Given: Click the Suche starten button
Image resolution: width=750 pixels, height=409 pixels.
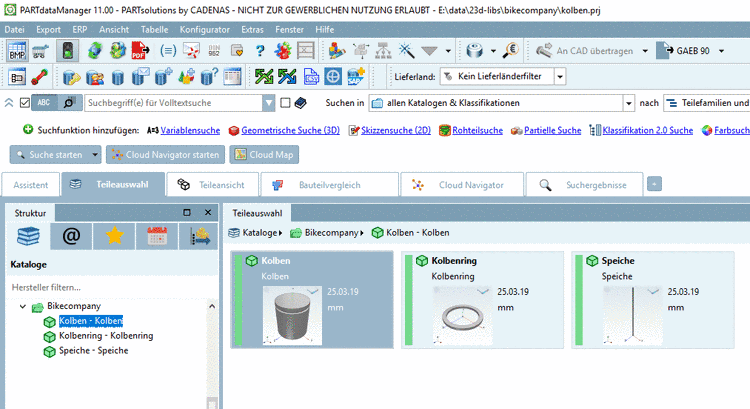Looking at the screenshot, I should pos(50,155).
